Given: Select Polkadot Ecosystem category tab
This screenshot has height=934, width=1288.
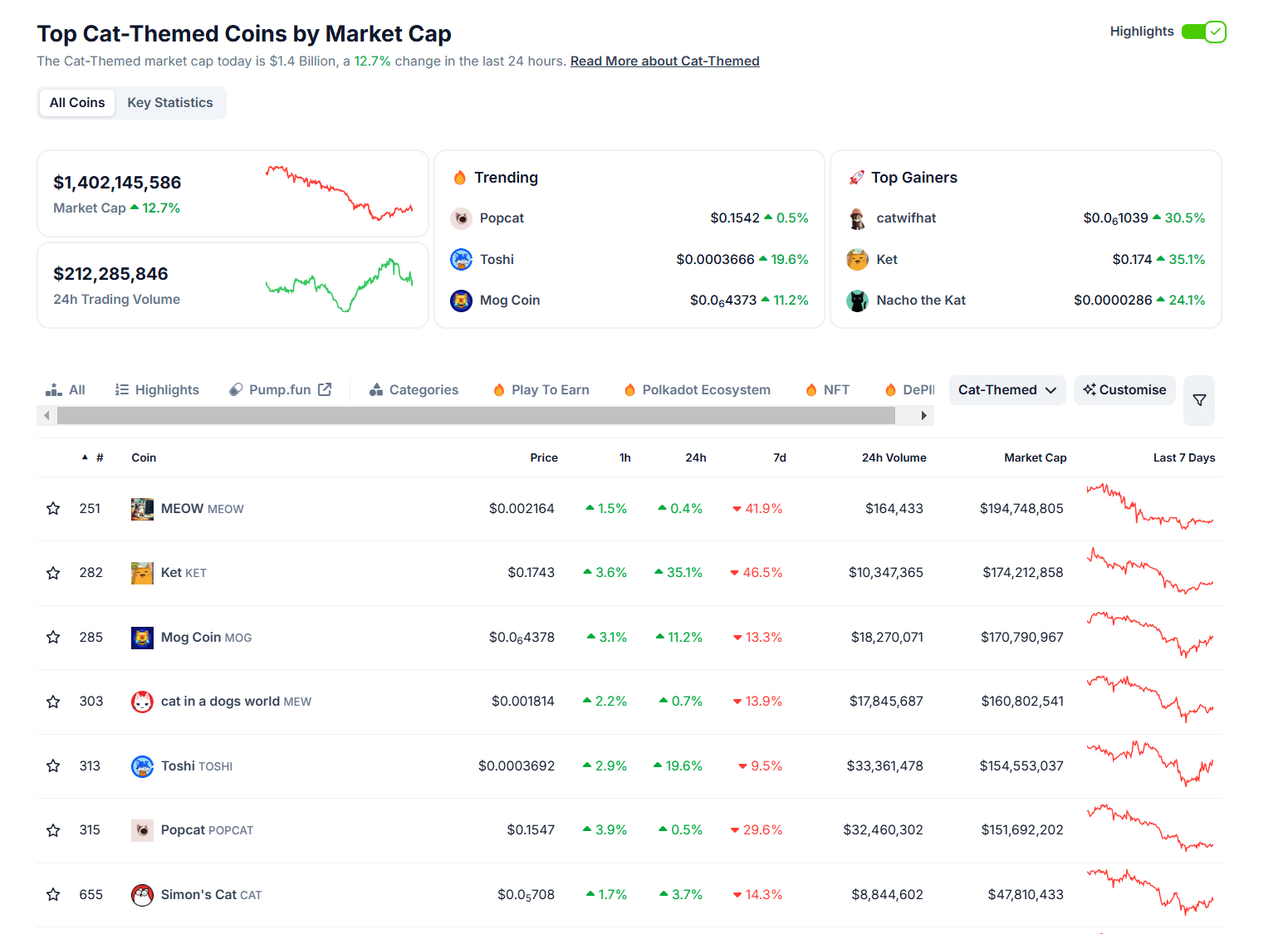Looking at the screenshot, I should click(697, 390).
